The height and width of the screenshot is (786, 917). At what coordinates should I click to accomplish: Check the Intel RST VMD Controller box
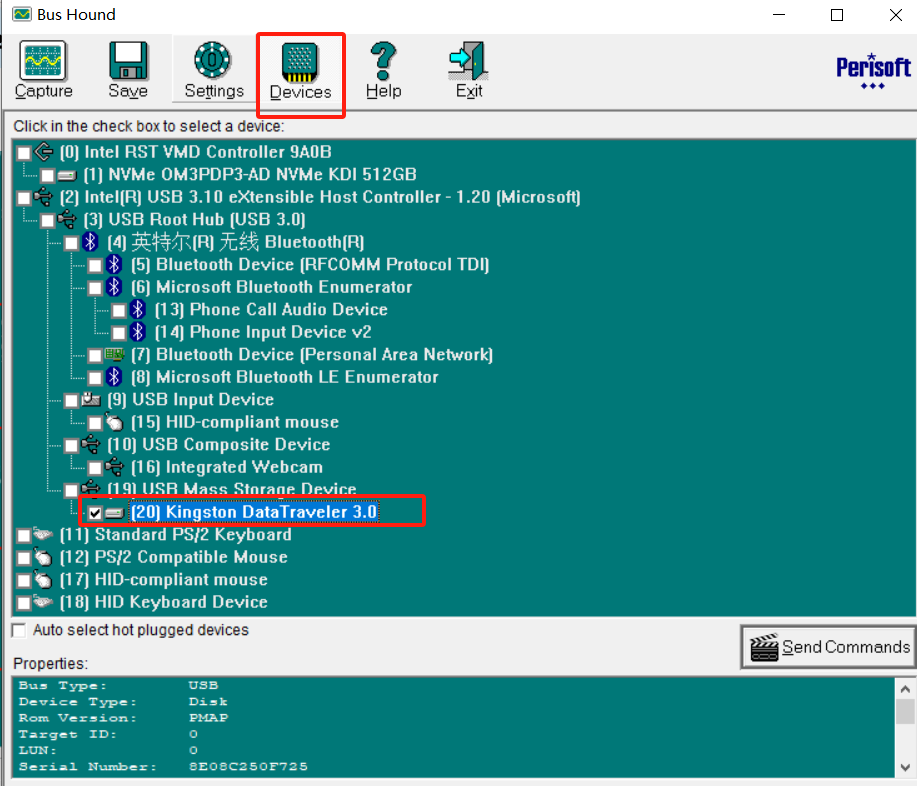[24, 153]
